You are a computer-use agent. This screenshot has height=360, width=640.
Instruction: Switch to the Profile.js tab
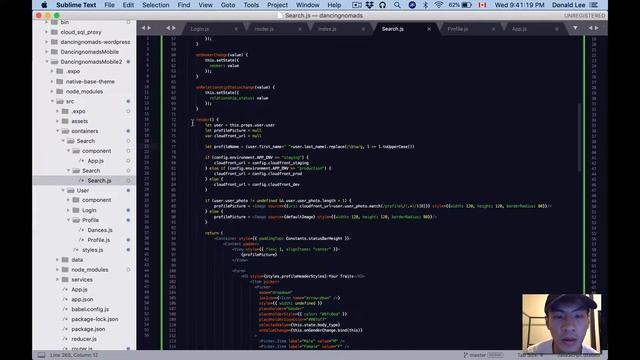pos(458,29)
